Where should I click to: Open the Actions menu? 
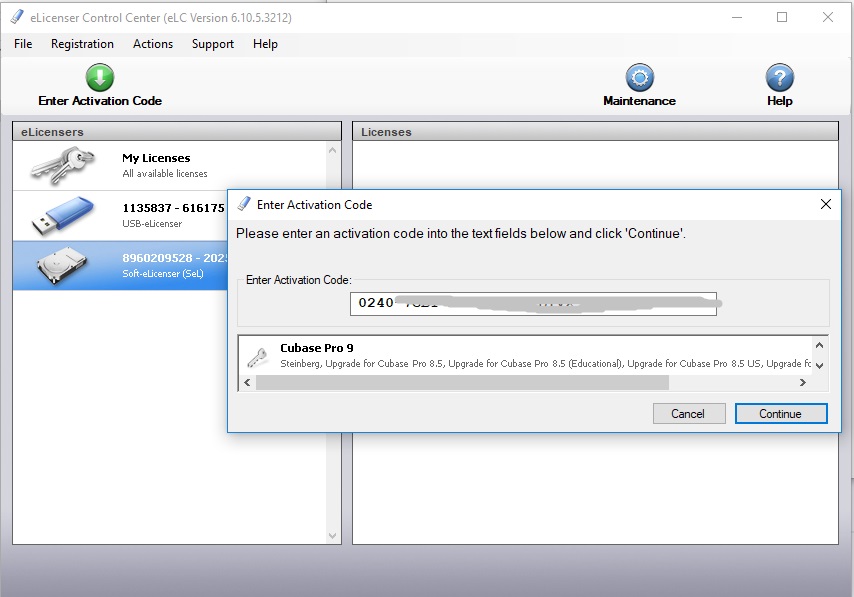(153, 44)
